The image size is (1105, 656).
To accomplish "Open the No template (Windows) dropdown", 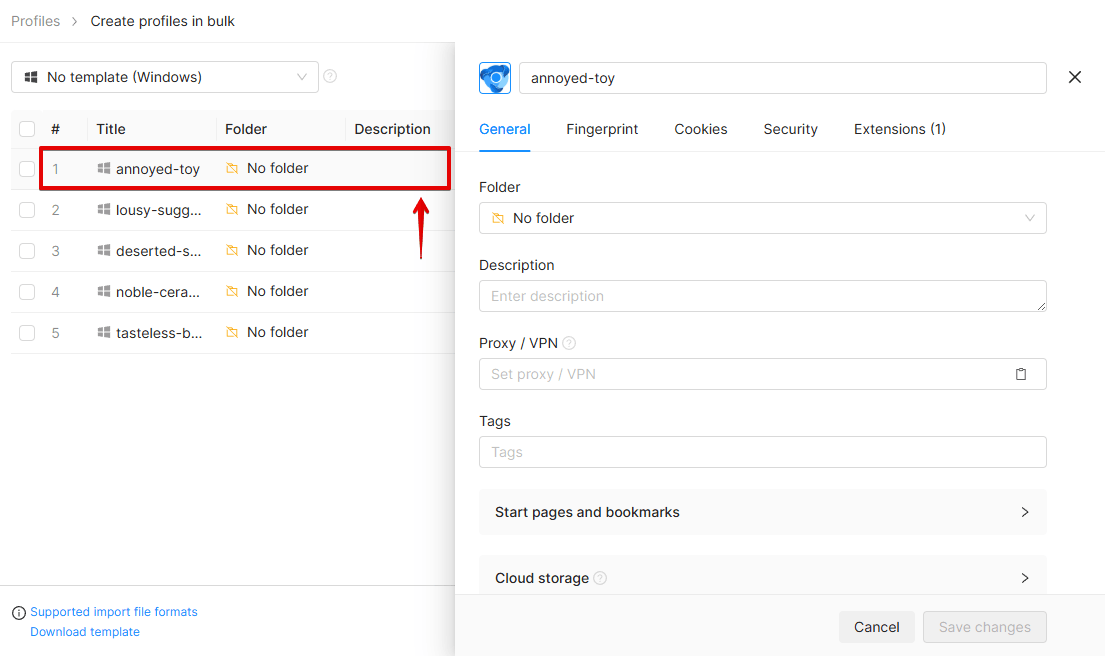I will click(x=165, y=77).
